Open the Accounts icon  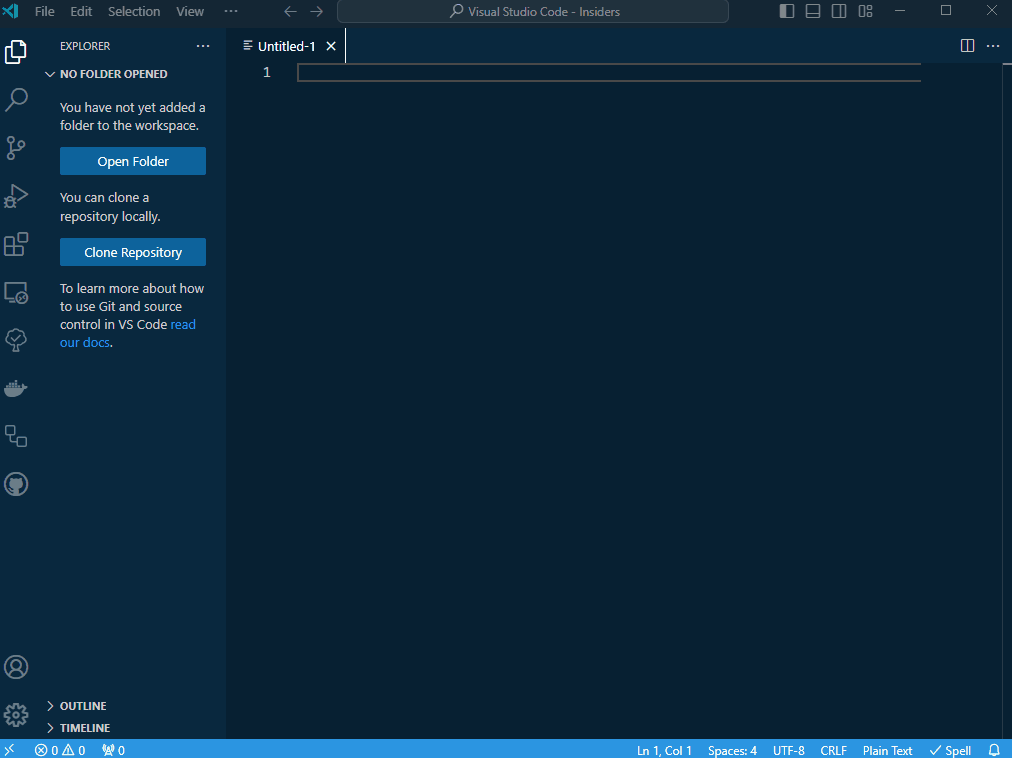click(15, 667)
